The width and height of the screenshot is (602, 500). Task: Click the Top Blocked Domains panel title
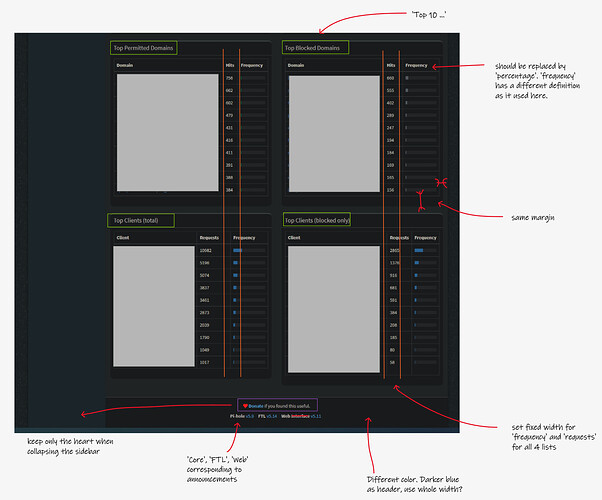[313, 47]
